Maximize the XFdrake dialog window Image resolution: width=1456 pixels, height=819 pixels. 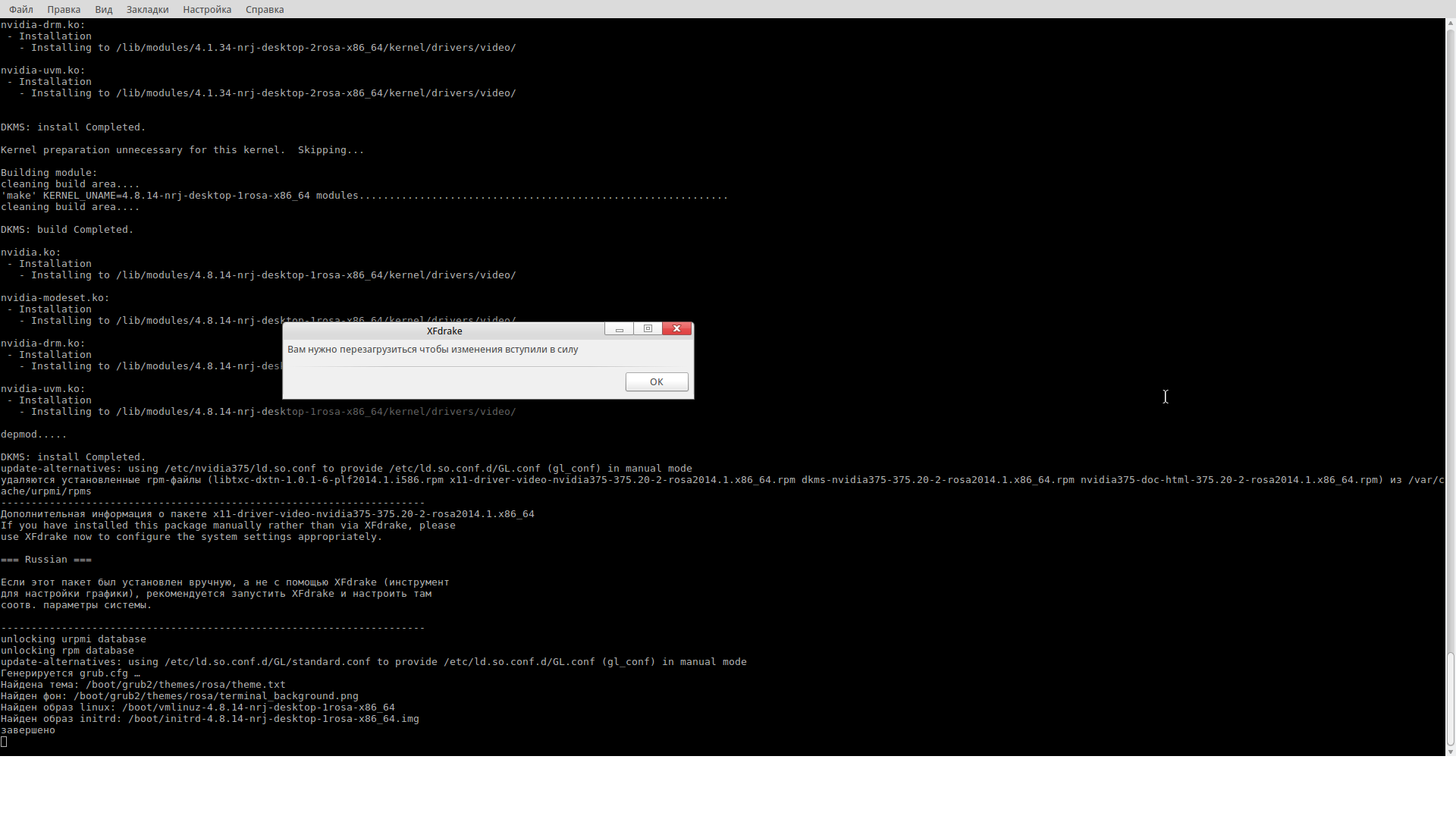pyautogui.click(x=648, y=329)
